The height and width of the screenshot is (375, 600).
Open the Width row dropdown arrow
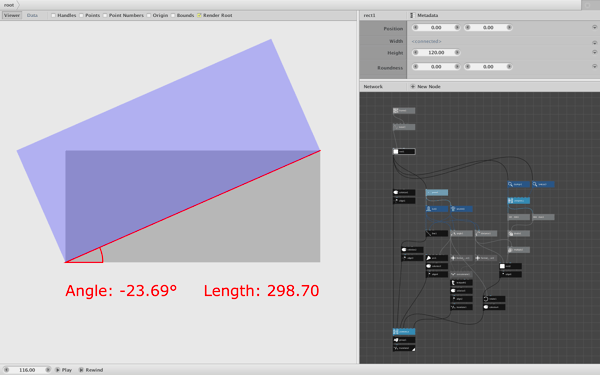pos(594,42)
